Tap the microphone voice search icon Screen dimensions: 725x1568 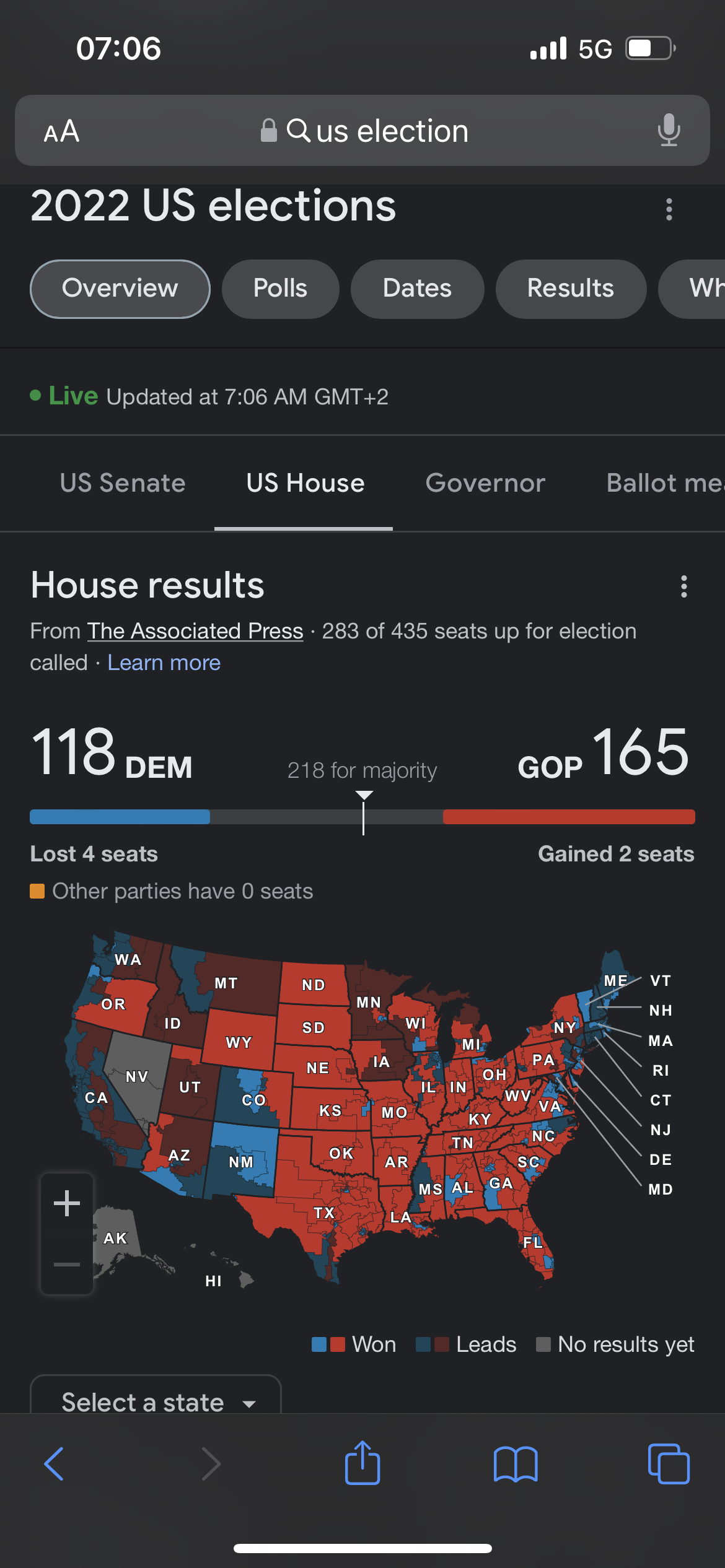pos(669,130)
